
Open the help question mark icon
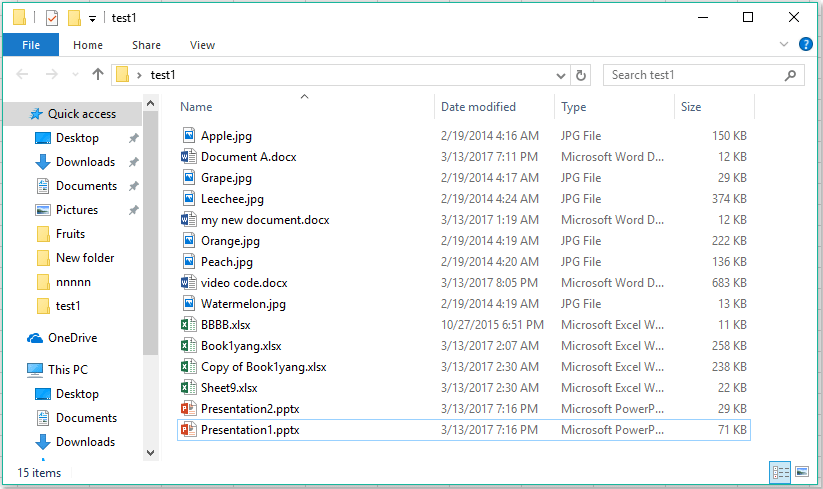[x=804, y=45]
